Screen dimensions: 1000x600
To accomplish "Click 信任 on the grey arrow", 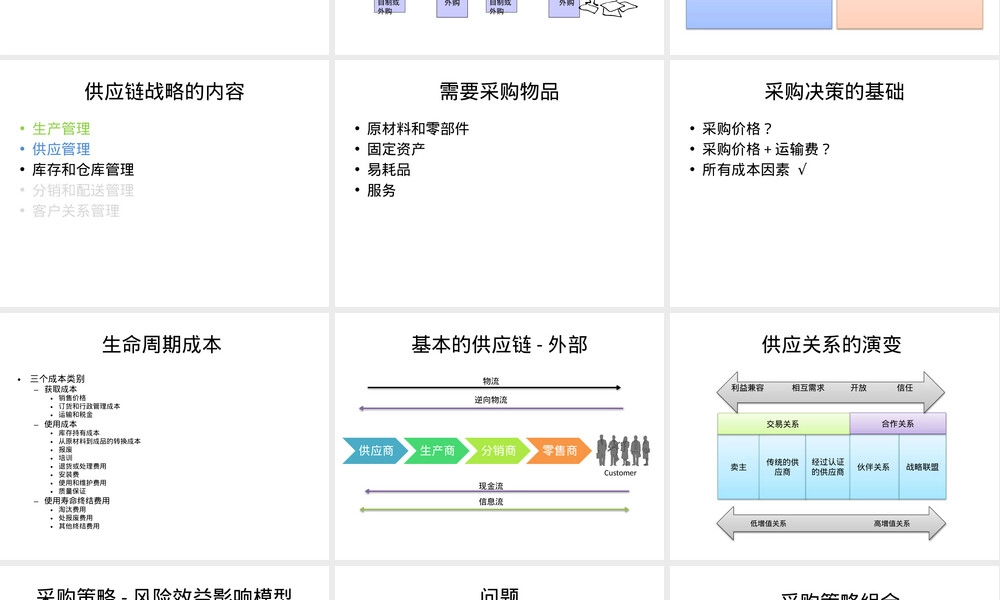I will pyautogui.click(x=905, y=388).
